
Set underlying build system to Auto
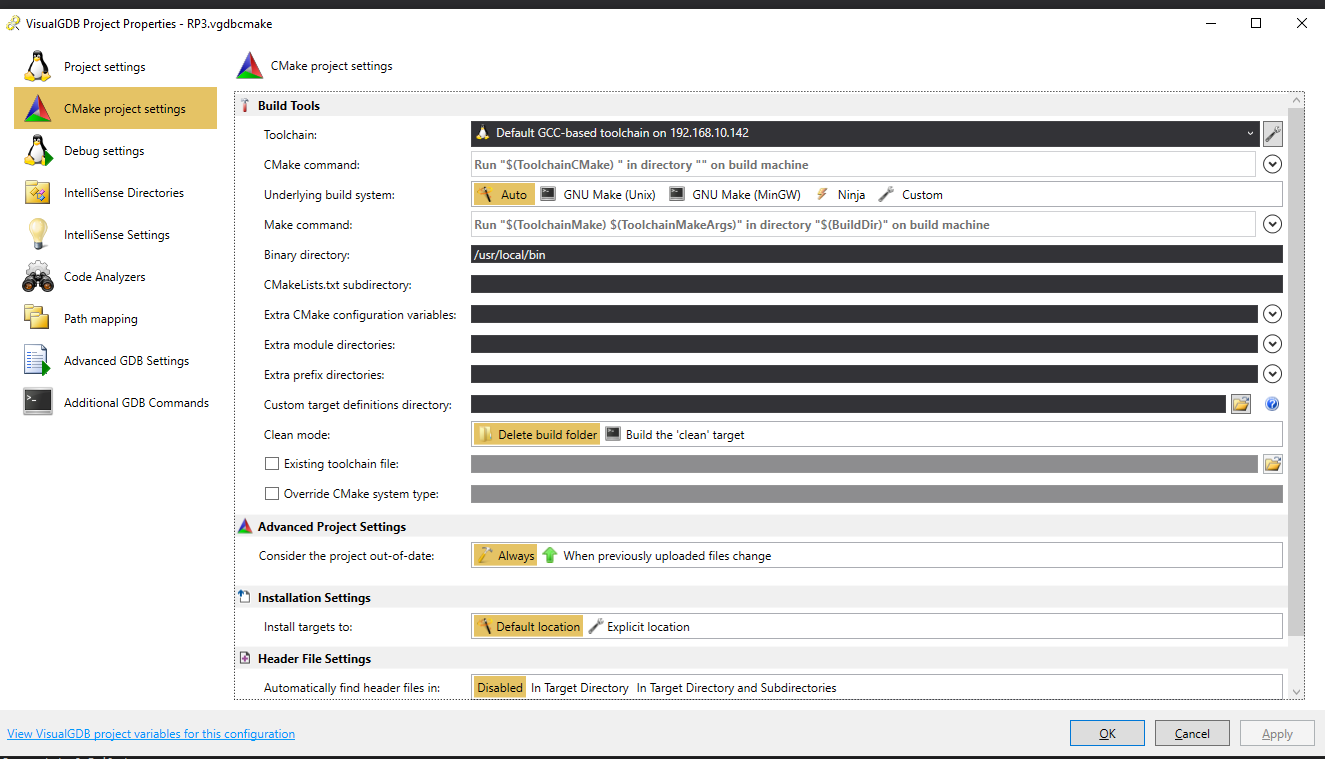click(503, 195)
